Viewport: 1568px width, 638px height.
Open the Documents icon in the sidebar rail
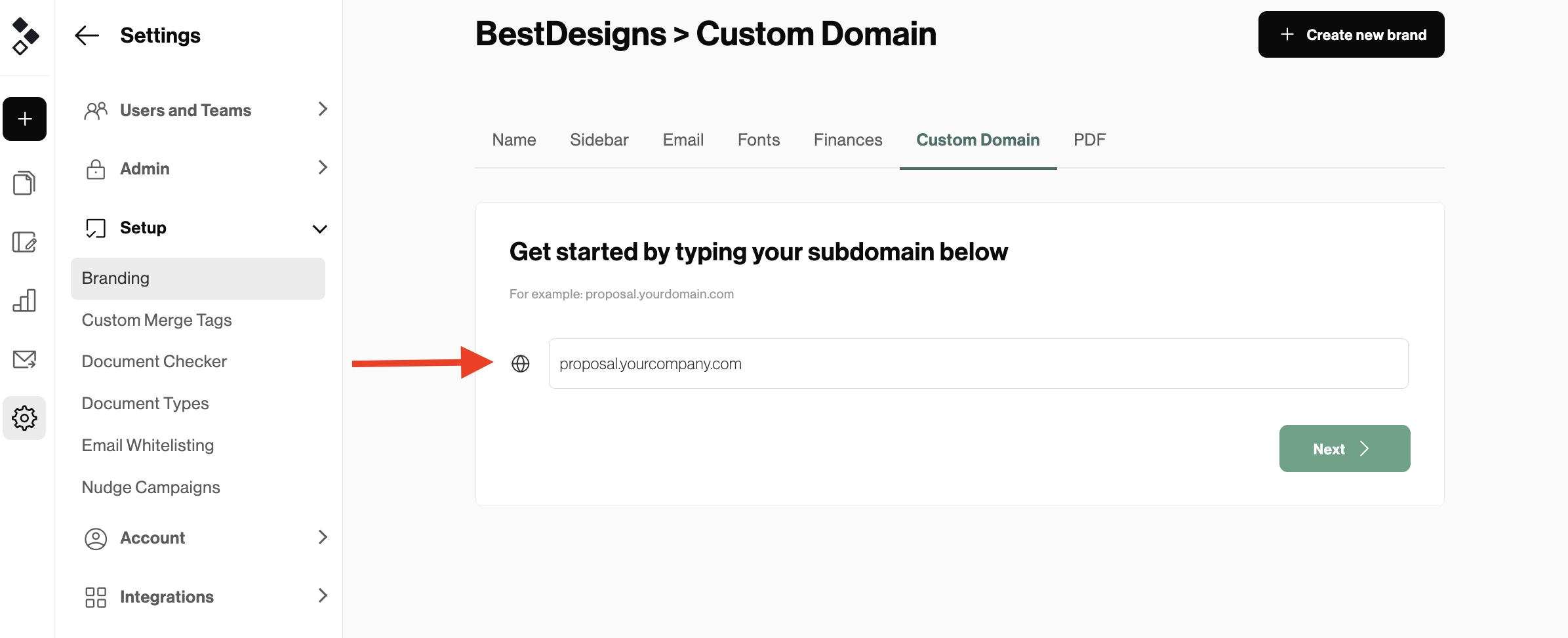coord(24,182)
